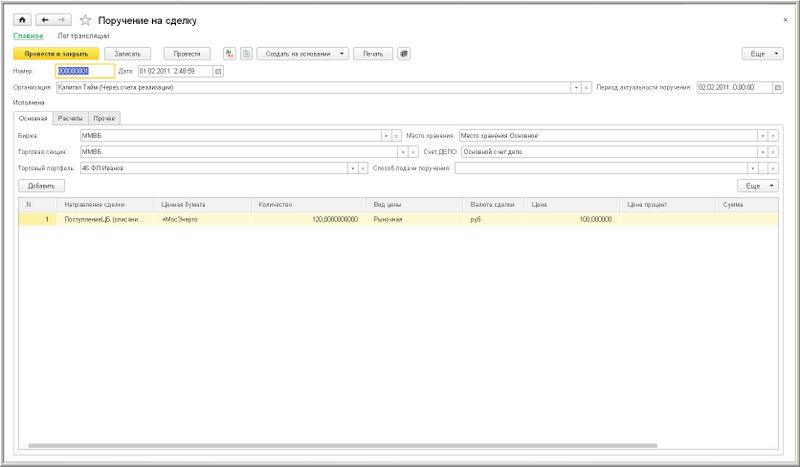Click the Номер input field
Screen dimensions: 800x467
[85, 71]
